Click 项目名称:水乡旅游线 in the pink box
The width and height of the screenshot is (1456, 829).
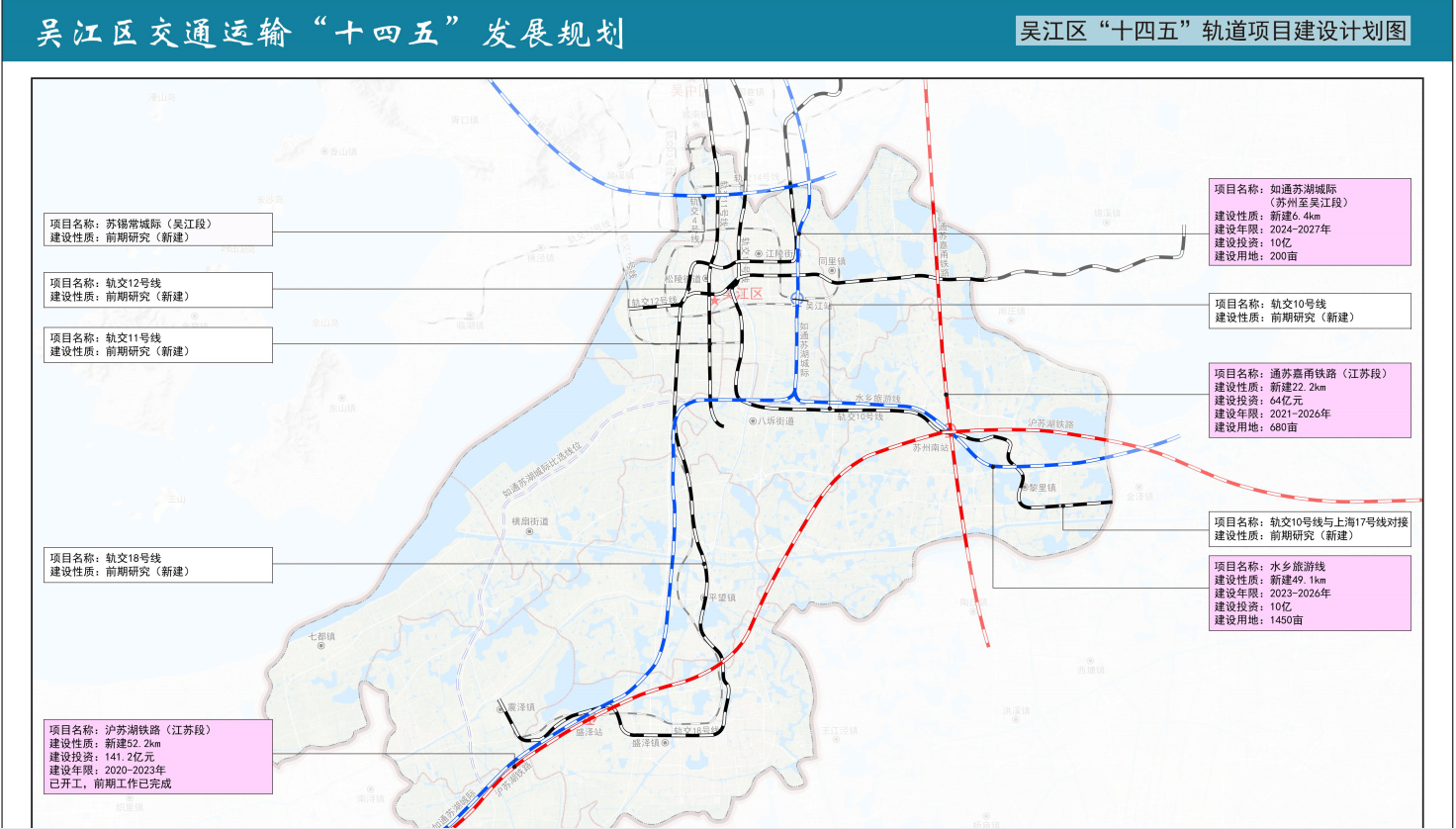[x=1269, y=567]
